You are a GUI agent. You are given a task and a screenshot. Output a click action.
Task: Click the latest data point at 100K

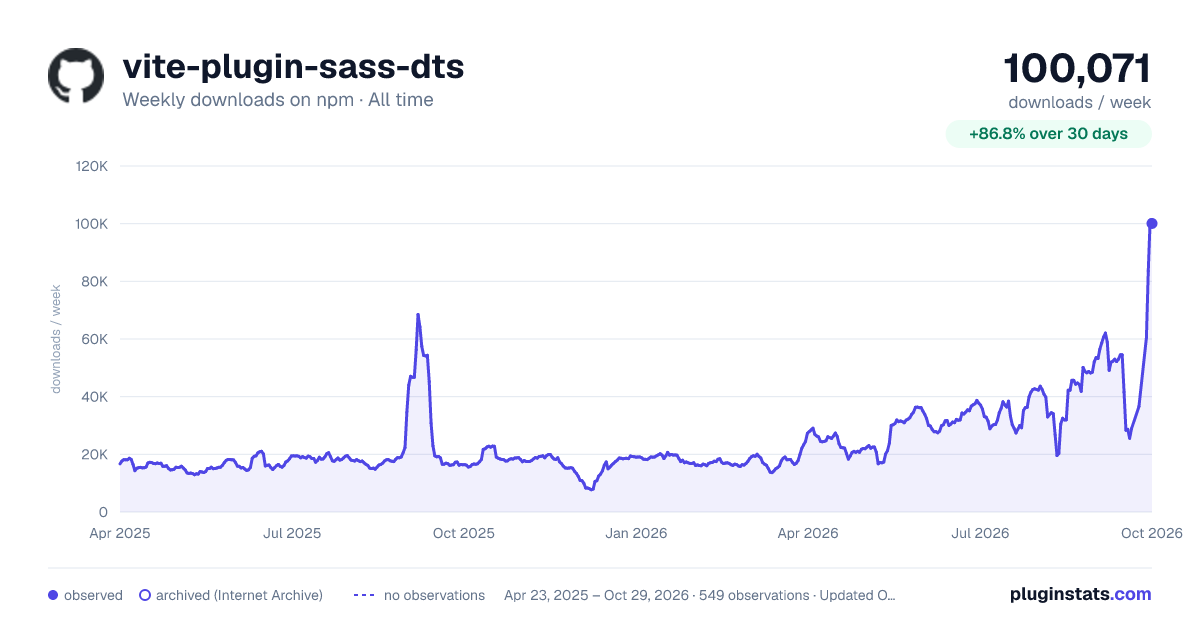coord(1152,223)
